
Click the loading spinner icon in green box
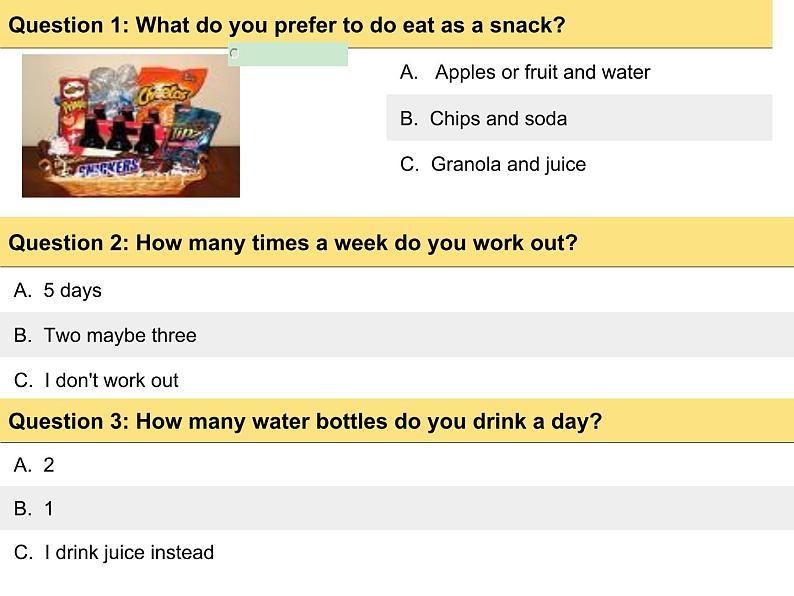pyautogui.click(x=234, y=54)
